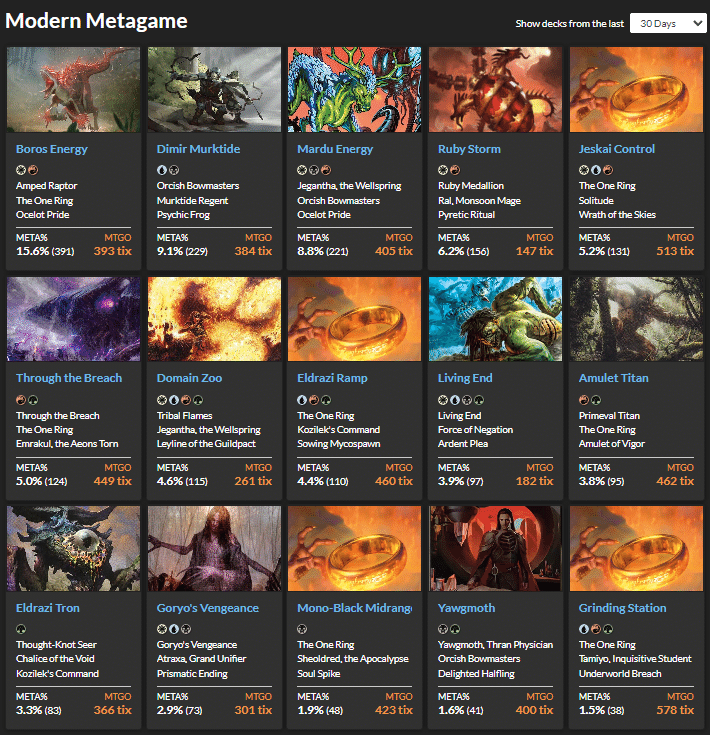Open the Goryo's Vengeance deck title link

pyautogui.click(x=208, y=608)
